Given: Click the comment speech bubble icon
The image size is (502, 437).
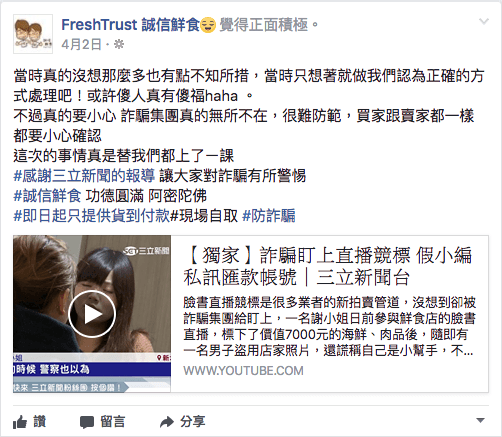Looking at the screenshot, I should click(87, 422).
